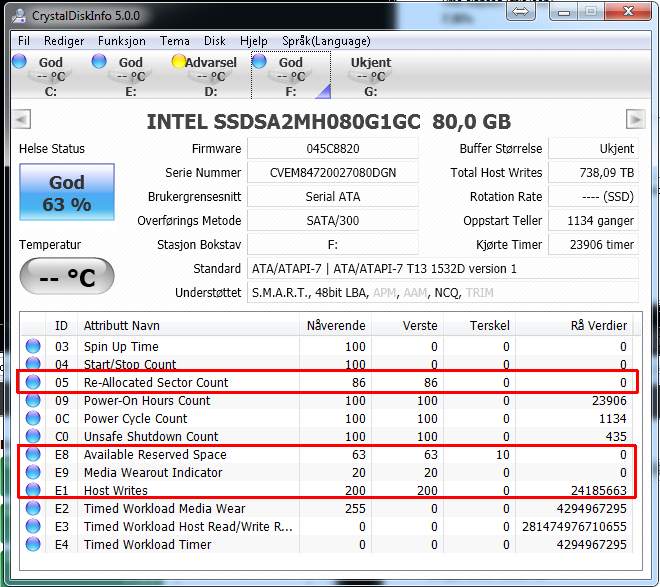
Task: Click the Attributt Navn column header
Action: [188, 325]
